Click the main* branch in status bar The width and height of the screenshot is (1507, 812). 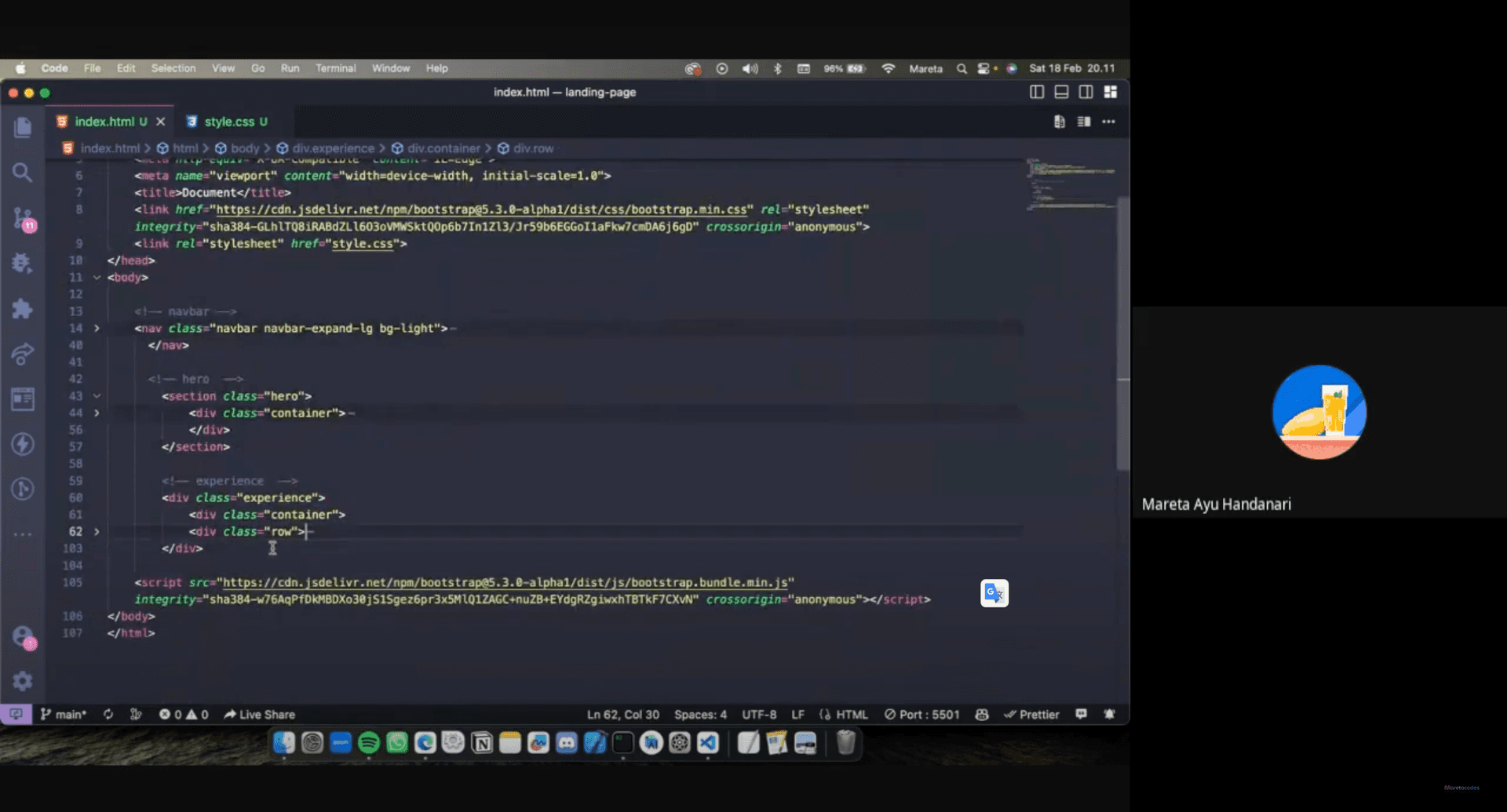(64, 715)
